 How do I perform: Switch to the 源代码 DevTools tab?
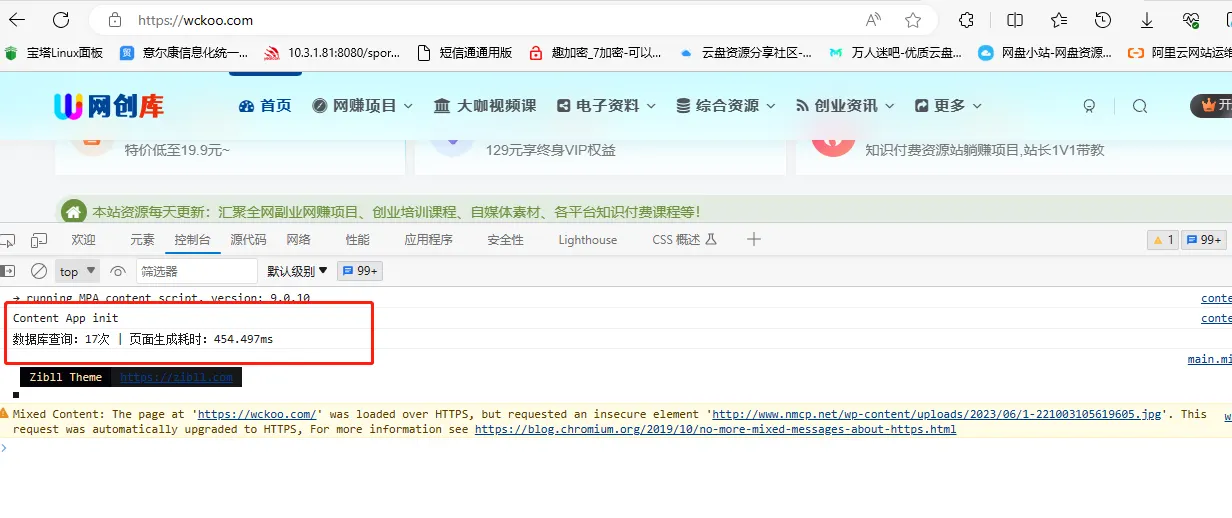(x=248, y=240)
